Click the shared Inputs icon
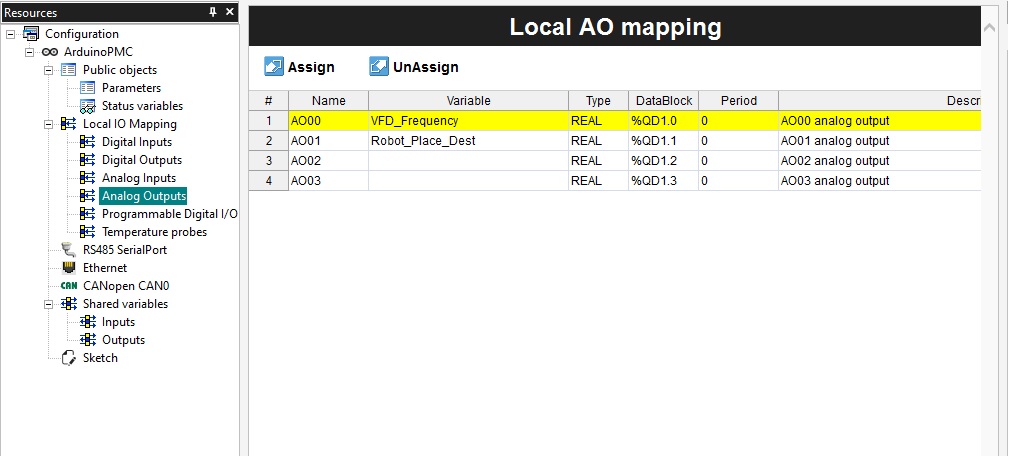The height and width of the screenshot is (456, 1013). pyautogui.click(x=87, y=322)
